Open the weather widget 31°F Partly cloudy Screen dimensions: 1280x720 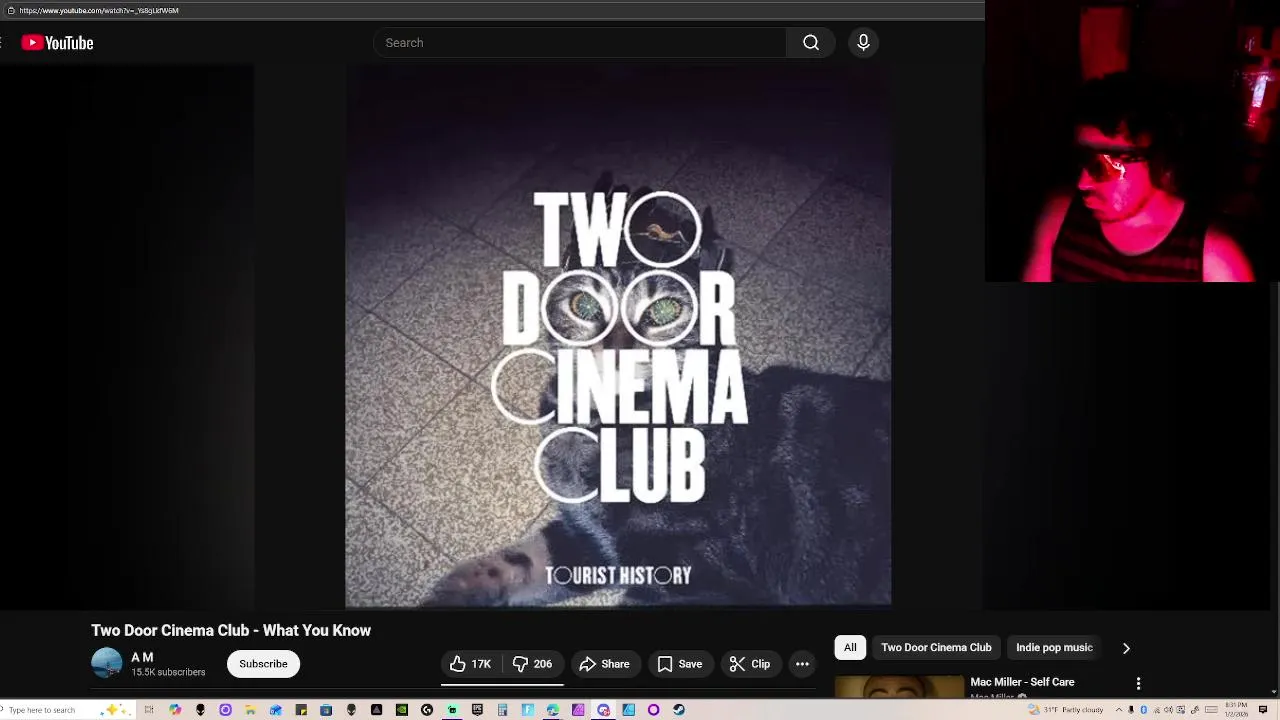tap(1066, 710)
